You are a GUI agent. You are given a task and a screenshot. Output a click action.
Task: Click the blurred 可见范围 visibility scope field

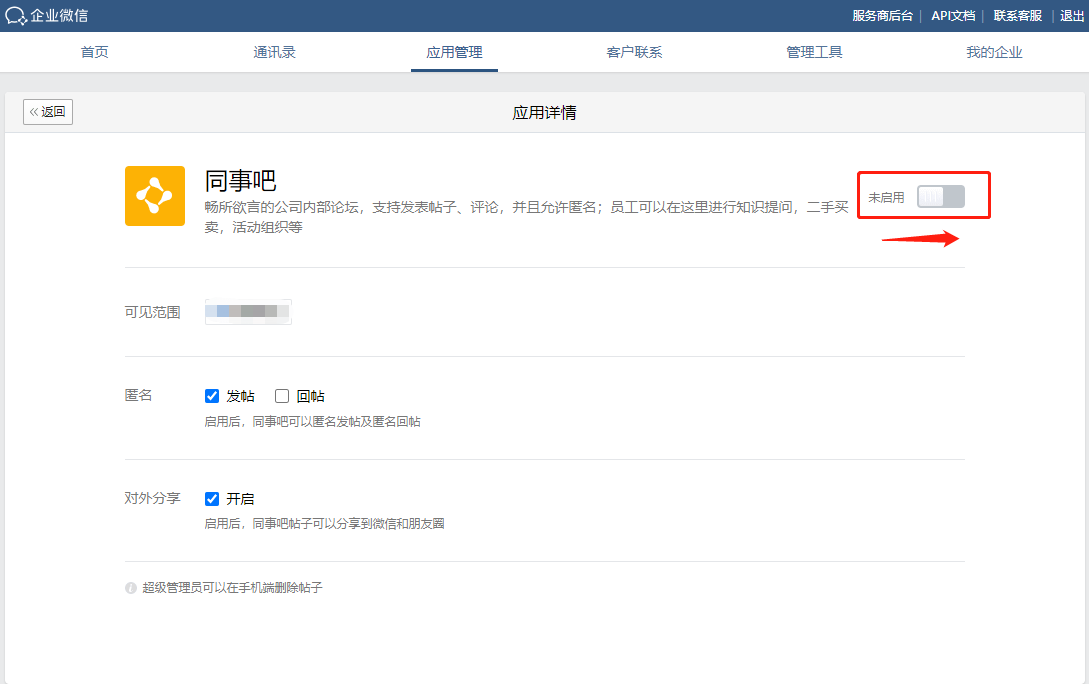[x=248, y=312]
